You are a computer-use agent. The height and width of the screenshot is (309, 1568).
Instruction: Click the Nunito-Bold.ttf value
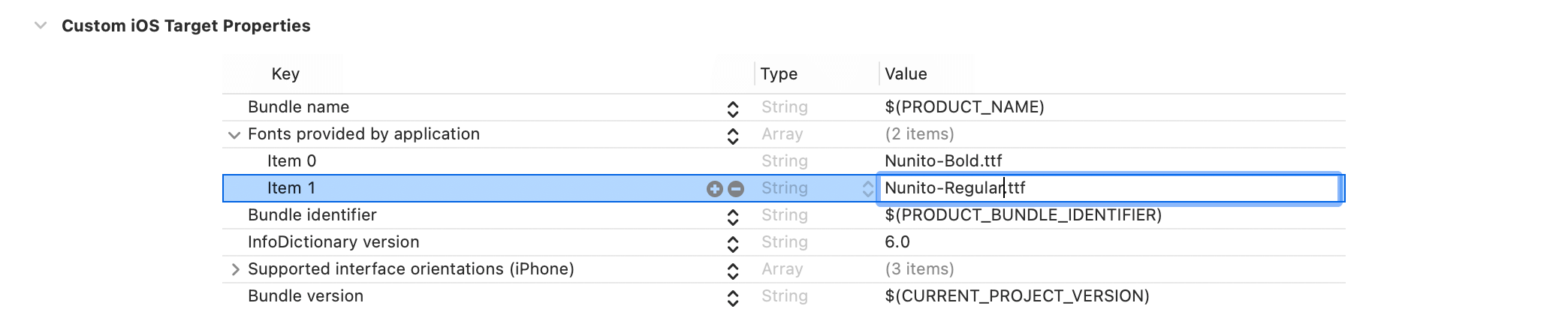click(x=943, y=161)
